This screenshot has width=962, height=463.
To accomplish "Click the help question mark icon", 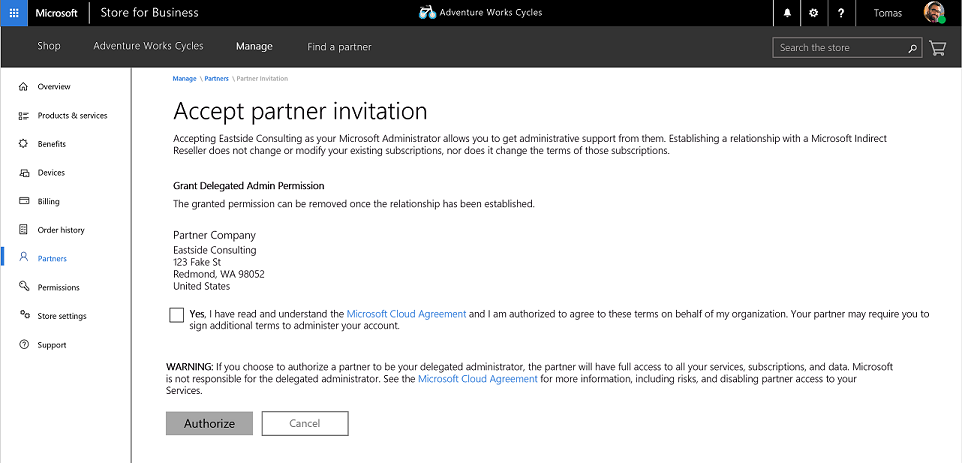I will [x=840, y=13].
